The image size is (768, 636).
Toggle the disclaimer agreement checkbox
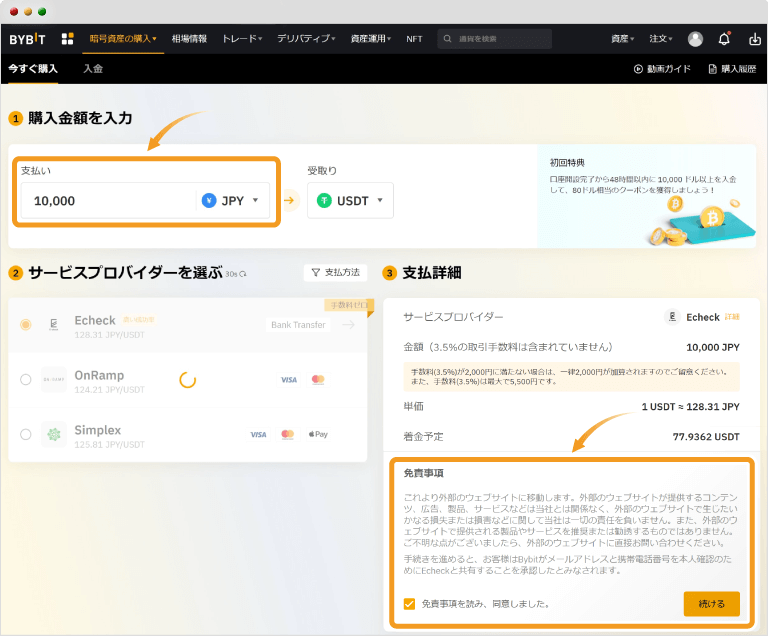click(409, 604)
